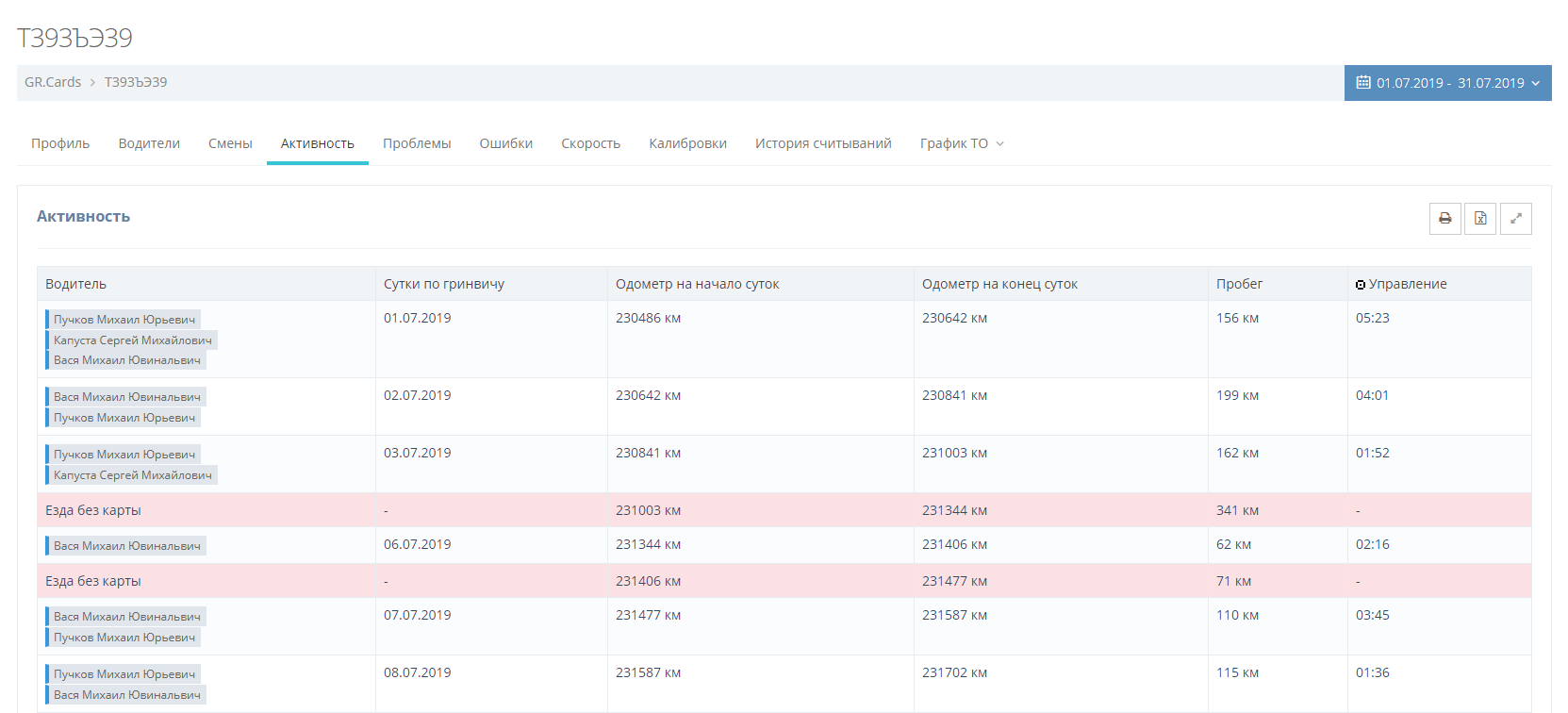Click the steering wheel icon by Управление
Viewport: 1568px width, 713px height.
pyautogui.click(x=1360, y=285)
